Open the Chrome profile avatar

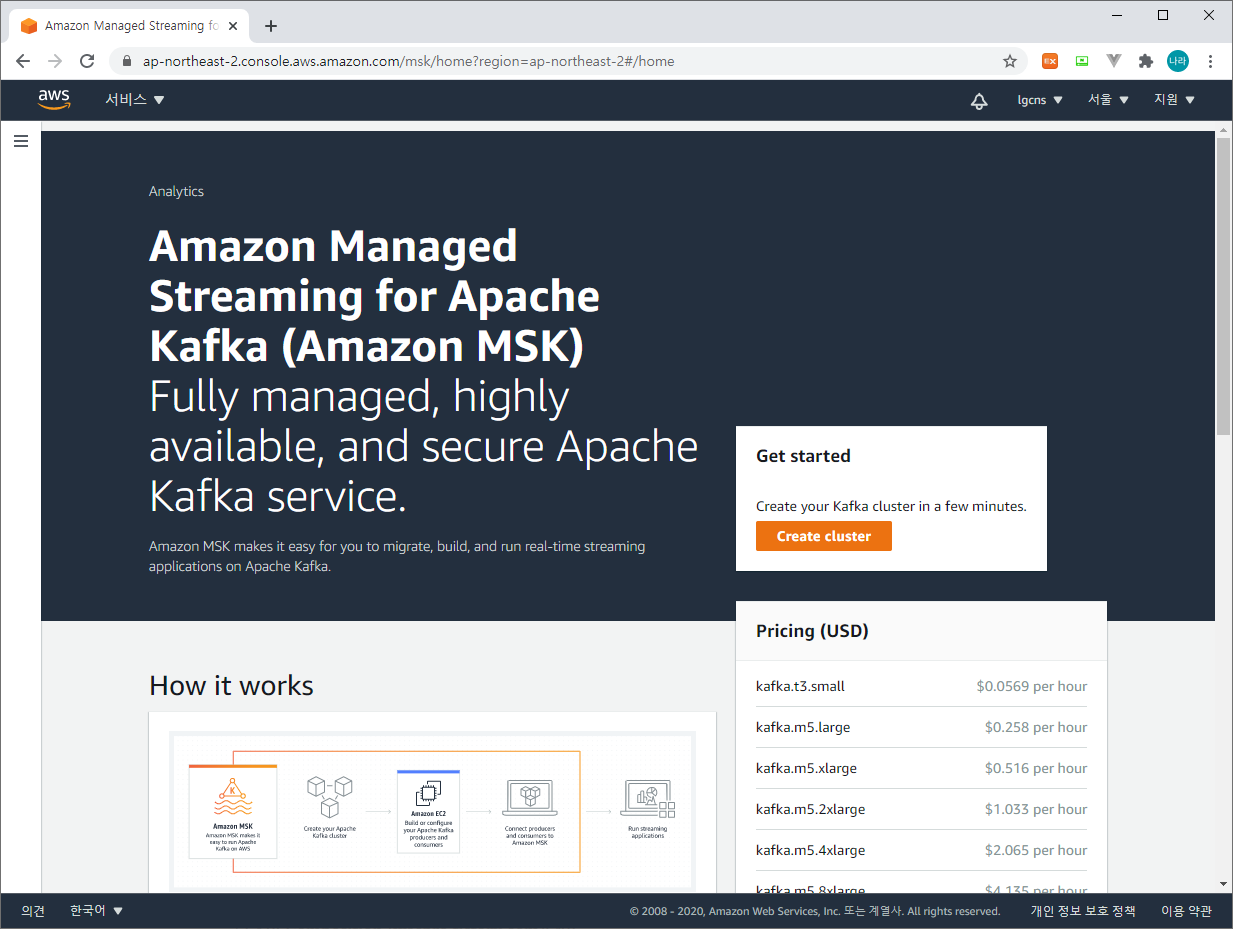tap(1178, 61)
